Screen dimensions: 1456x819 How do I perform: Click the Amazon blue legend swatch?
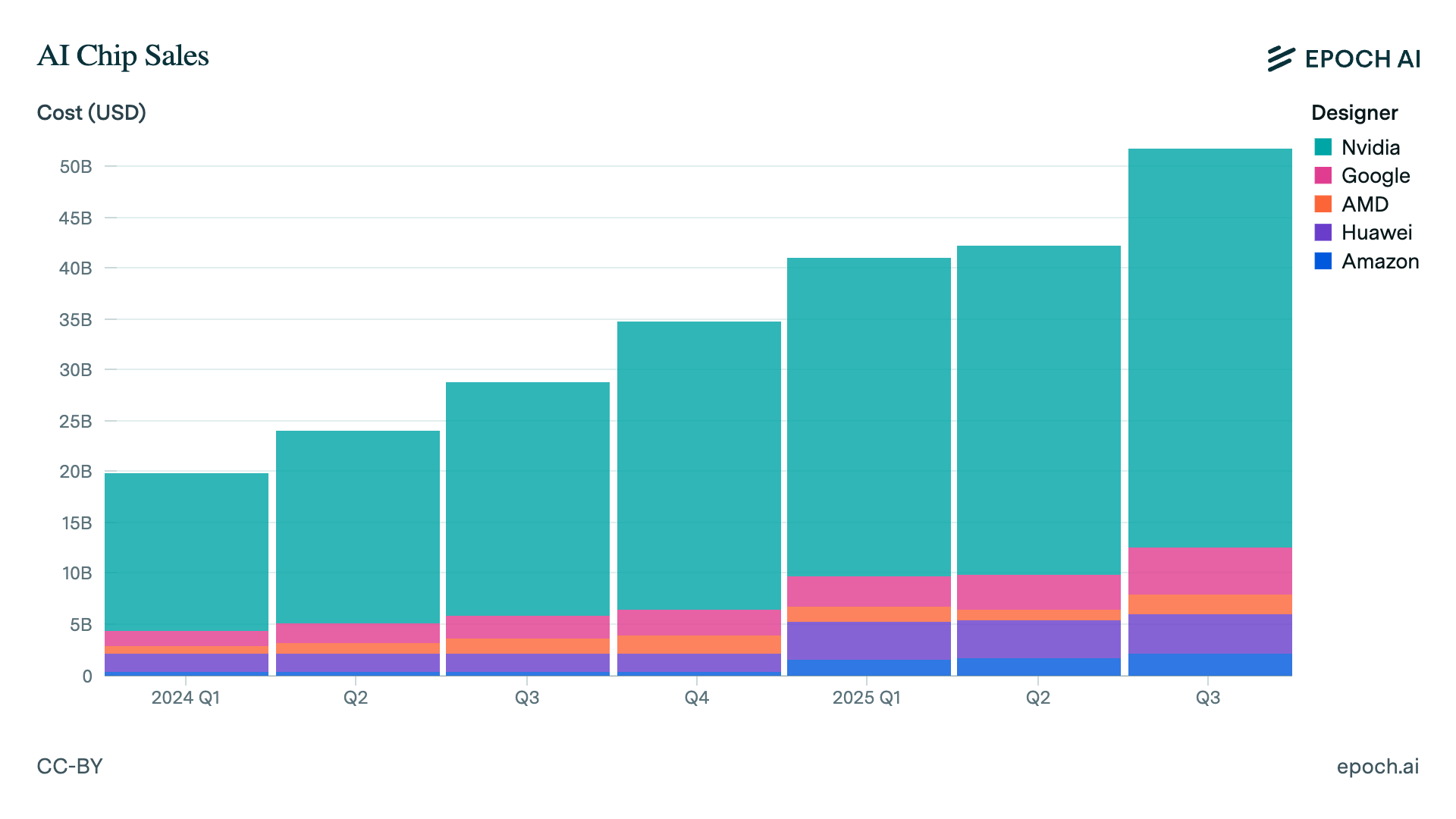click(x=1323, y=261)
